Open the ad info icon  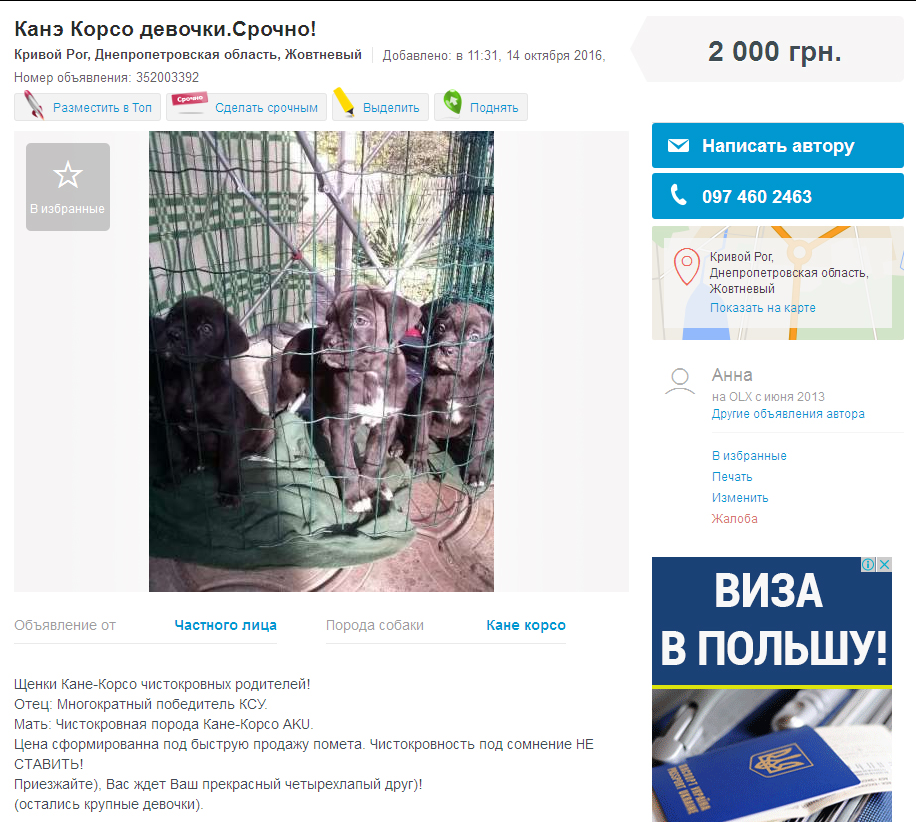869,564
